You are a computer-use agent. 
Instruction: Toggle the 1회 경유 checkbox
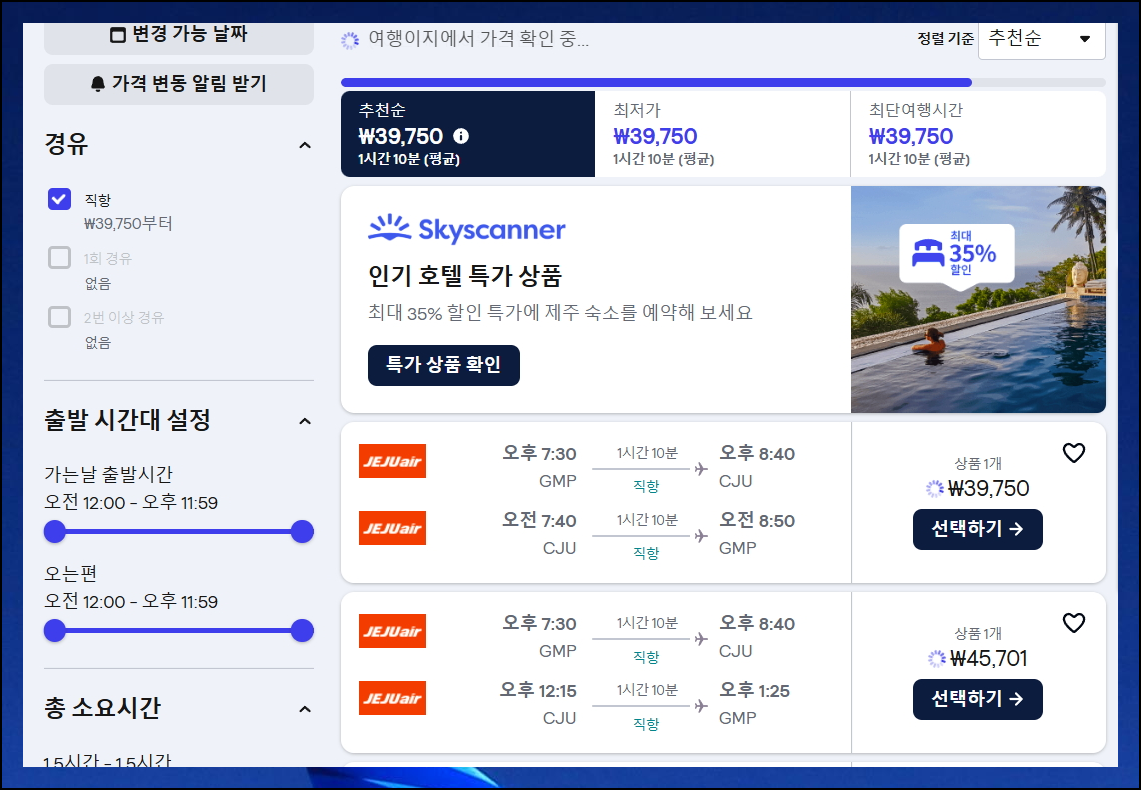(60, 258)
